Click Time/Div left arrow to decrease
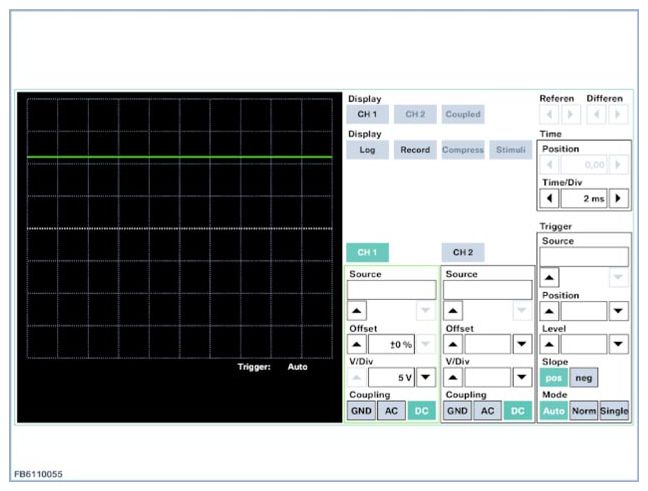Viewport: 648px width, 491px height. pyautogui.click(x=550, y=198)
